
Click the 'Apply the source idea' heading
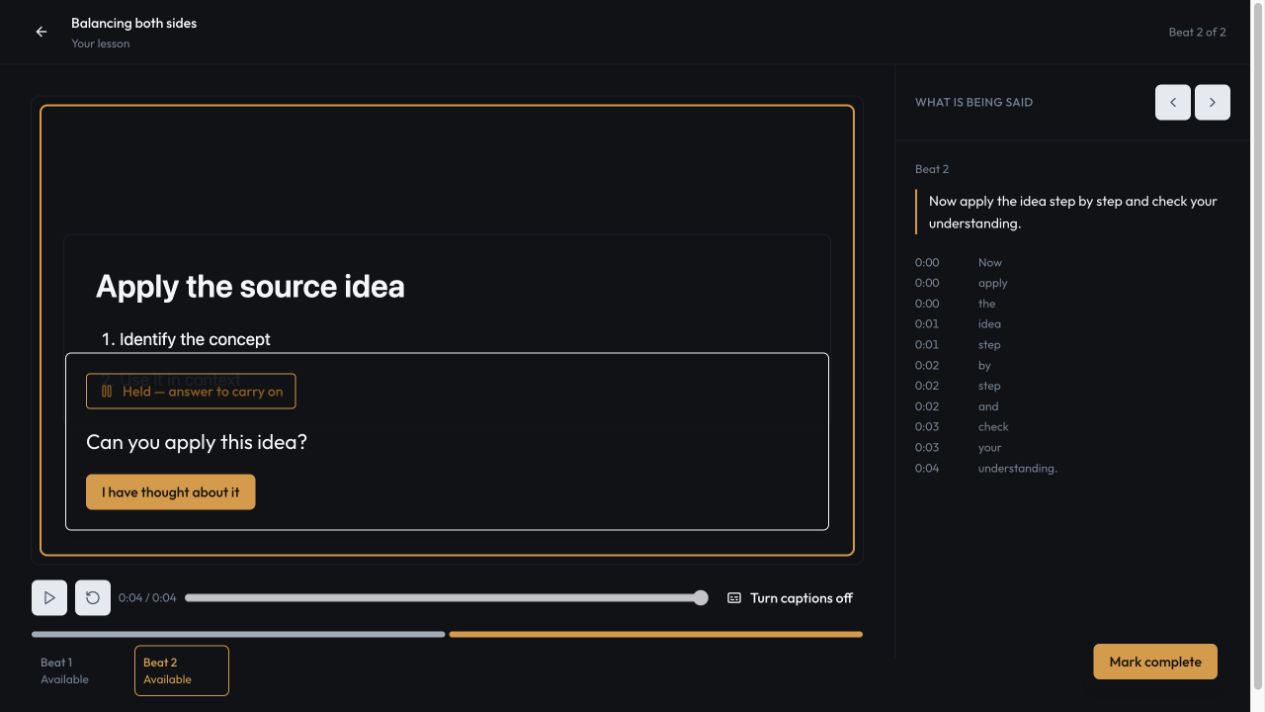(250, 286)
